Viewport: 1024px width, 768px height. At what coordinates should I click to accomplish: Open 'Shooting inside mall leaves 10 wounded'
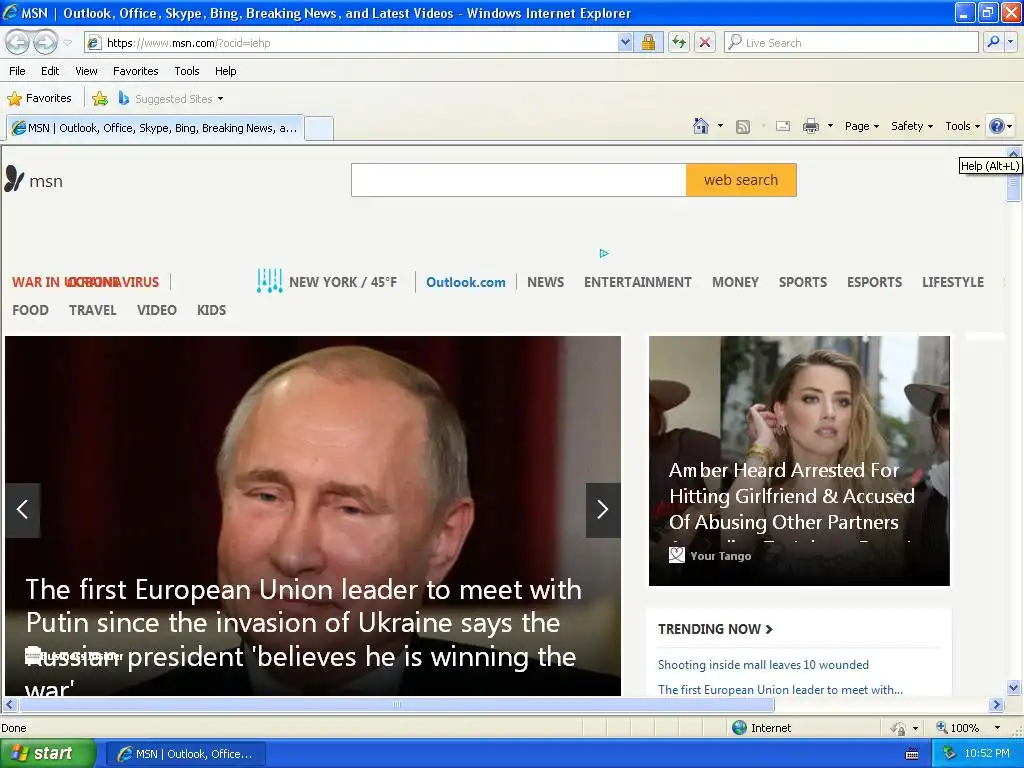(763, 665)
